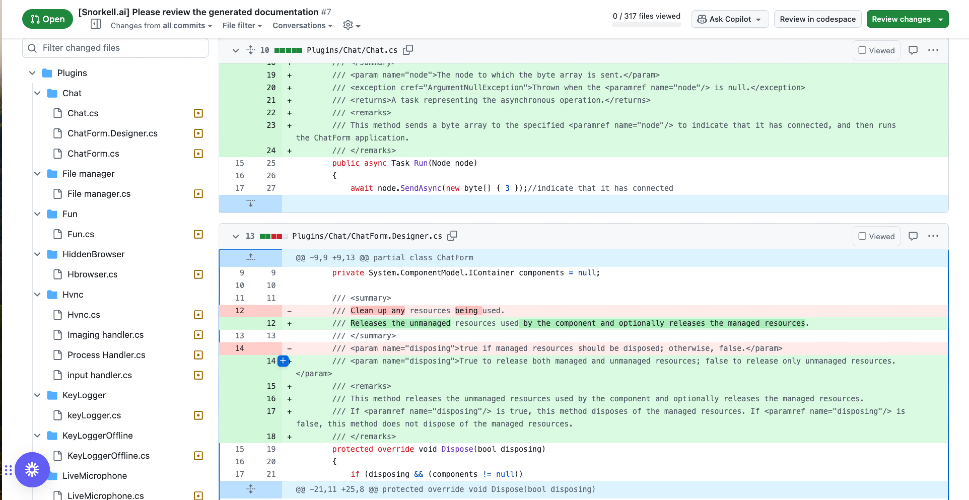Screen dimensions: 969x500
Task: Open three-dot menu for ChatForm.Designer.cs
Action: tap(933, 235)
